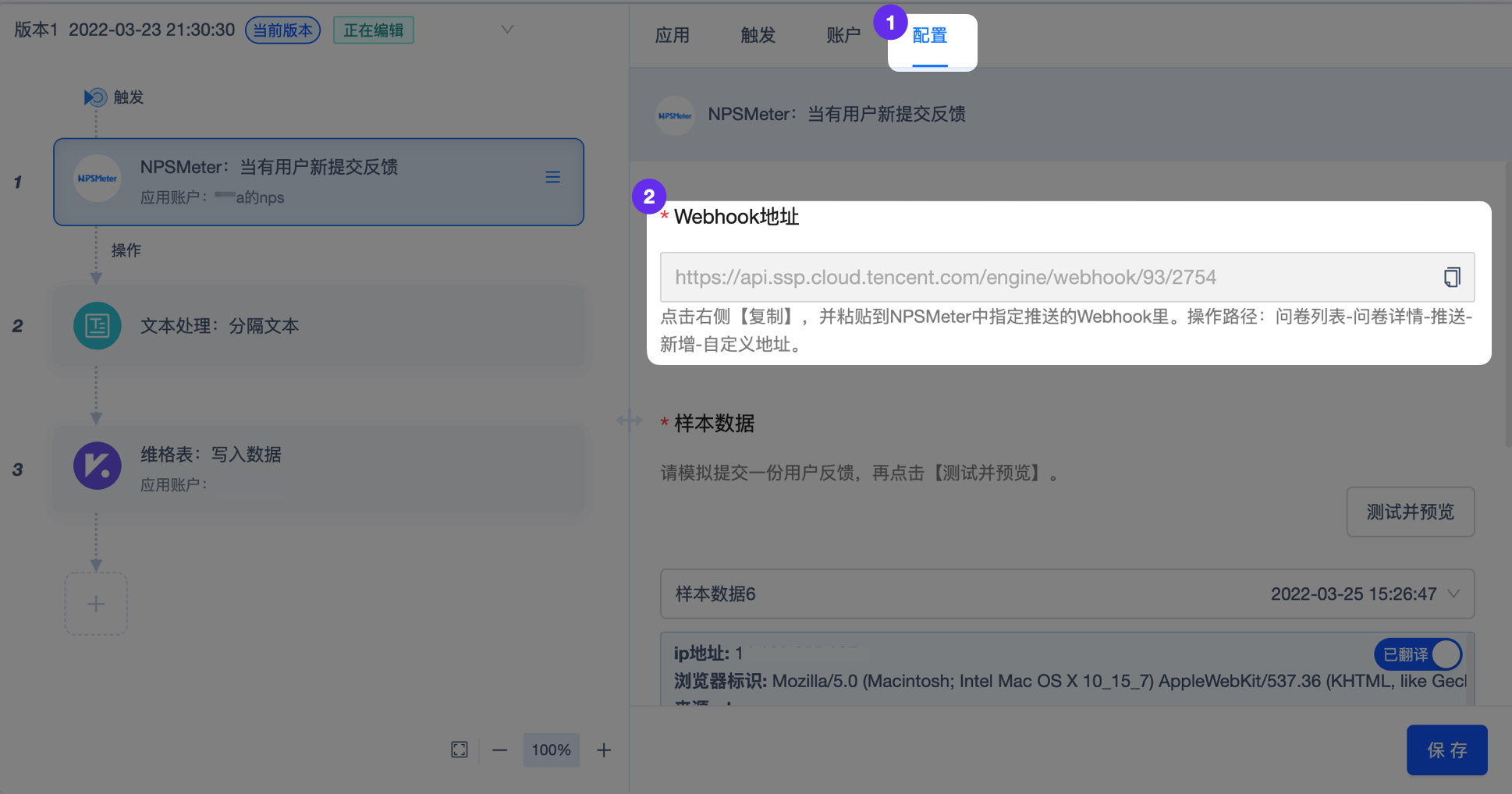
Task: Open the 样本数据6 sample dropdown
Action: tap(1067, 594)
